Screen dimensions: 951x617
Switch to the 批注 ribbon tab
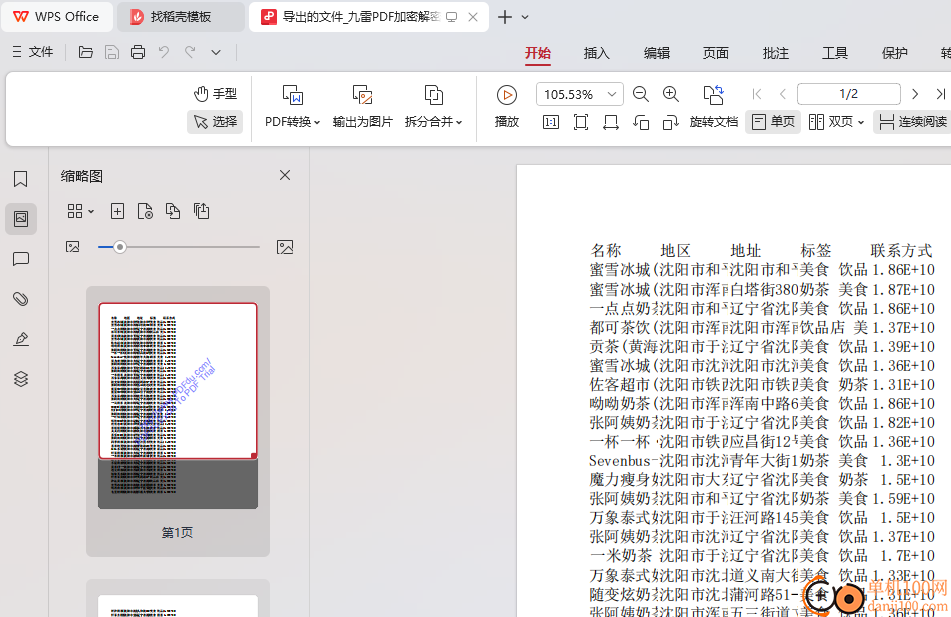[x=776, y=53]
